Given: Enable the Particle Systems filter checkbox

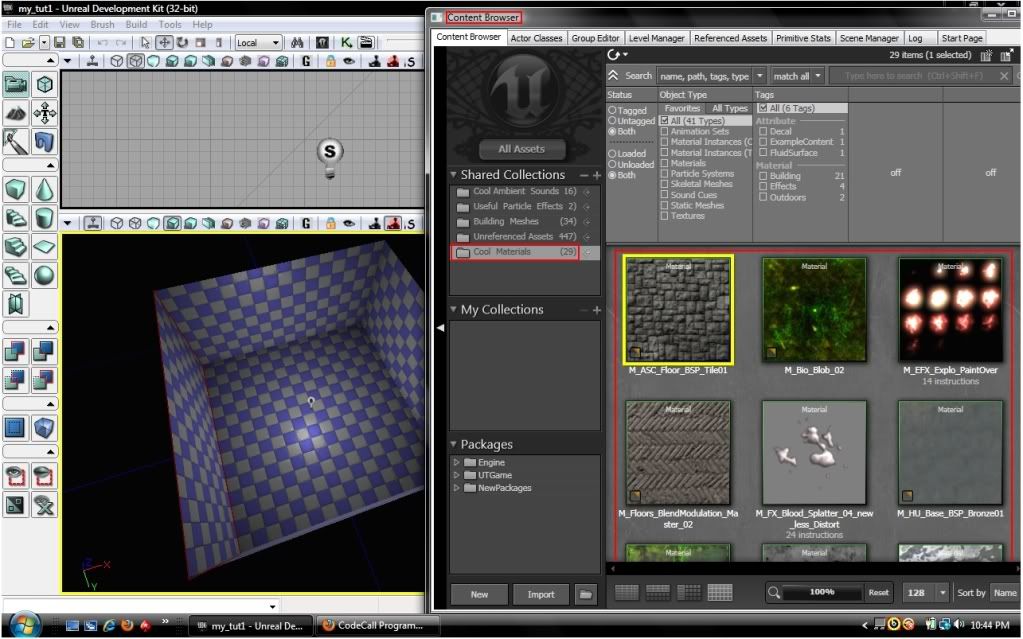Looking at the screenshot, I should tap(664, 174).
